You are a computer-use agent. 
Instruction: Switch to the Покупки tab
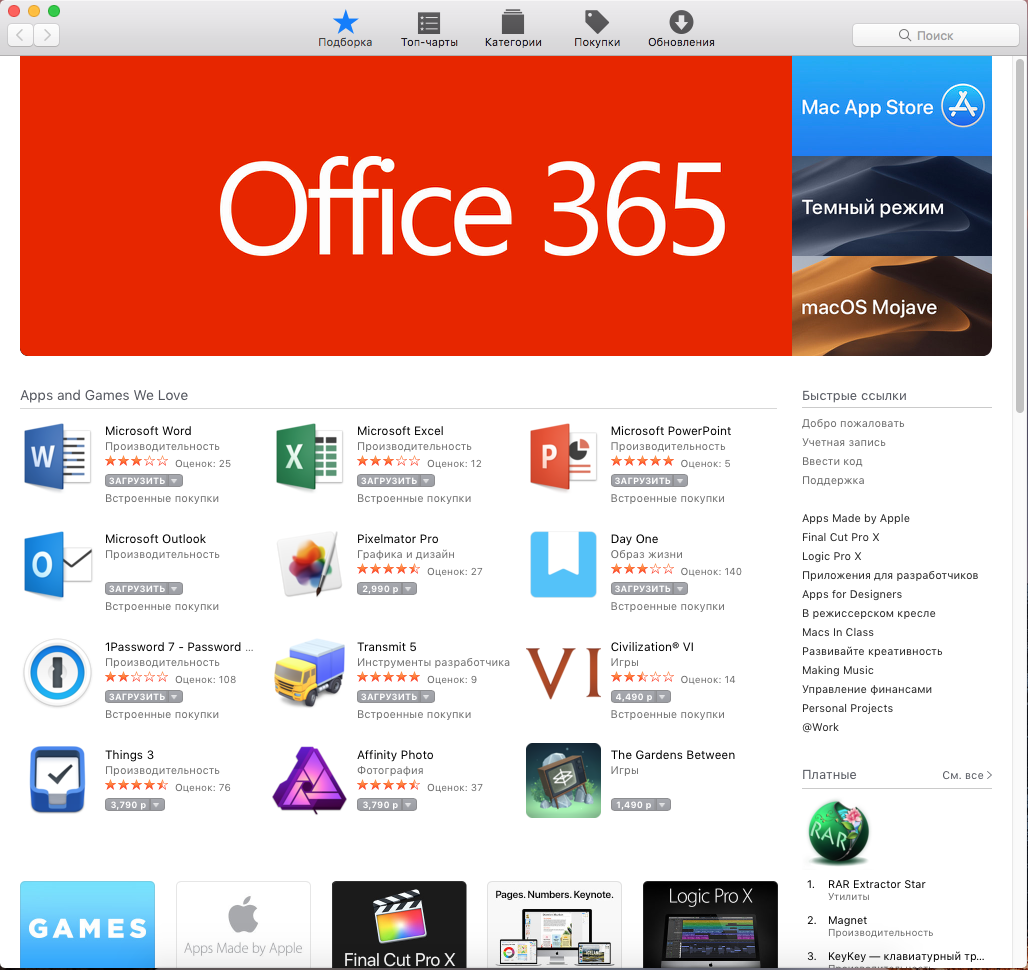(x=597, y=29)
